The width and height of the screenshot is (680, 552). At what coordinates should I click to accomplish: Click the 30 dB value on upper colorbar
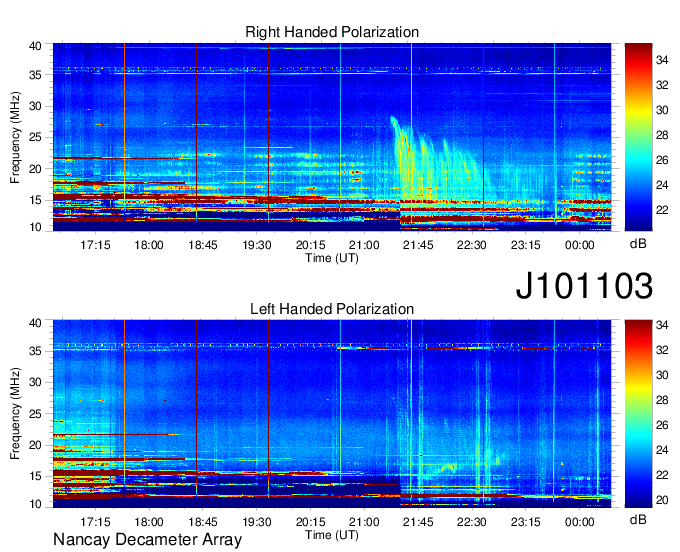[662, 110]
